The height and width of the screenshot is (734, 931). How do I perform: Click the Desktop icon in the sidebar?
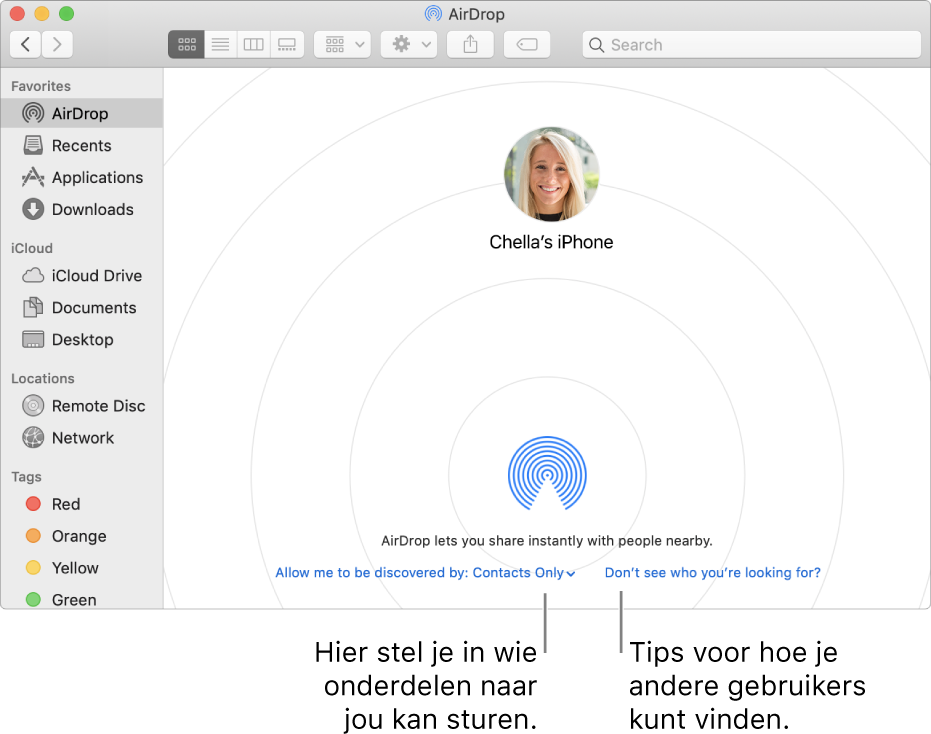(x=33, y=339)
